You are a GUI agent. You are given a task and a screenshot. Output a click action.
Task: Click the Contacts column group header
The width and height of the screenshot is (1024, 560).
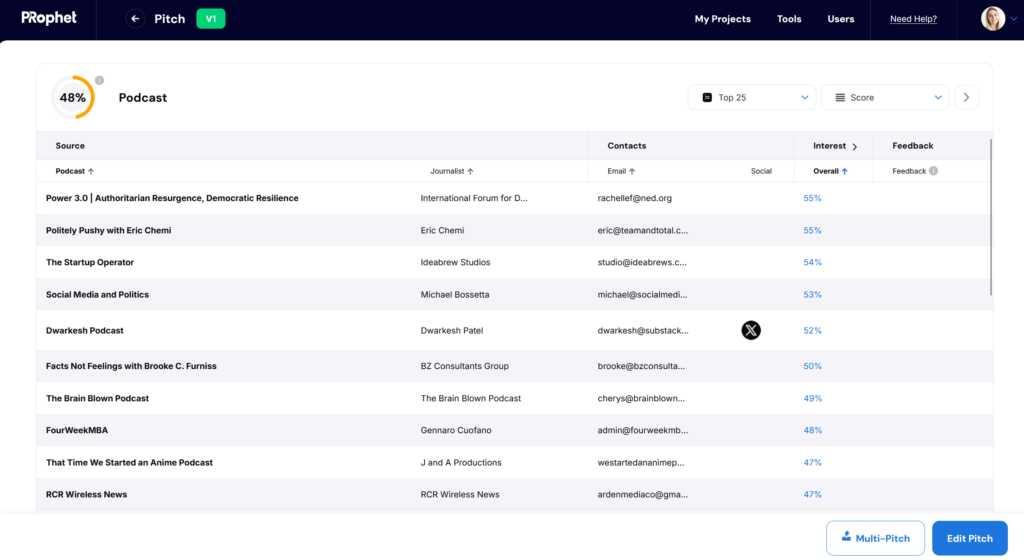pos(626,146)
